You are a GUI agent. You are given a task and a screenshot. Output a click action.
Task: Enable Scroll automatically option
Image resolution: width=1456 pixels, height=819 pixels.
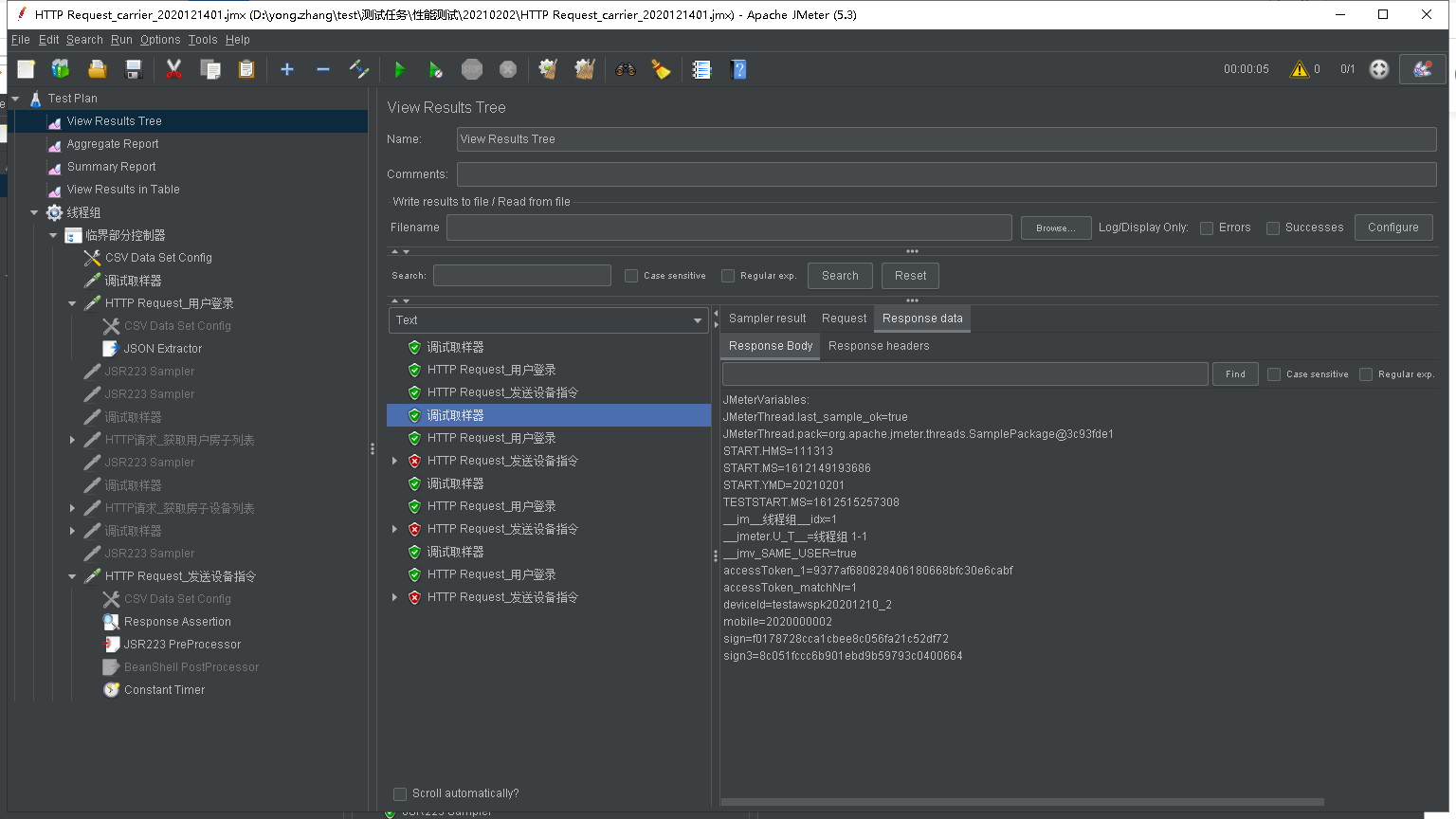[x=399, y=793]
